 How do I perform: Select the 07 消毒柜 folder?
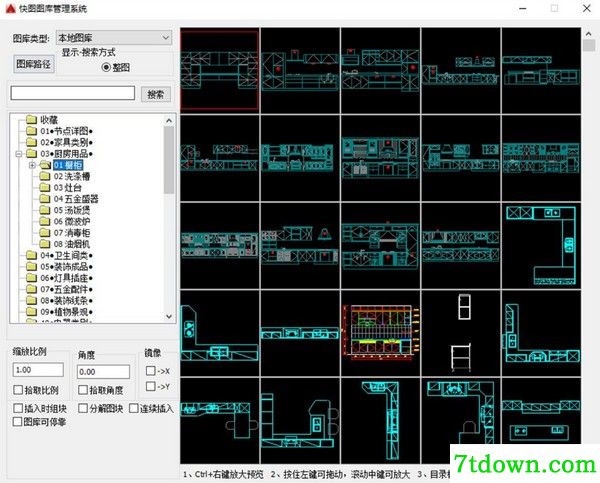[x=72, y=233]
